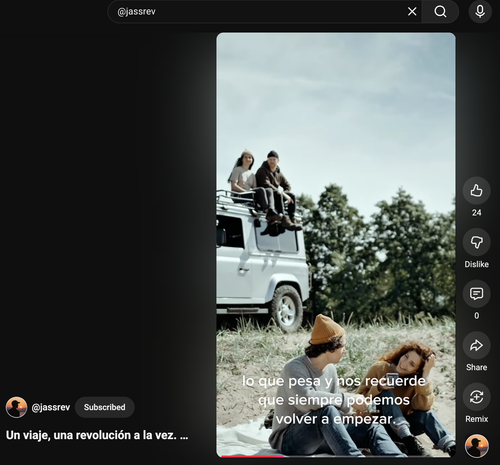
Task: Dislike the short with thumbs down
Action: point(476,242)
